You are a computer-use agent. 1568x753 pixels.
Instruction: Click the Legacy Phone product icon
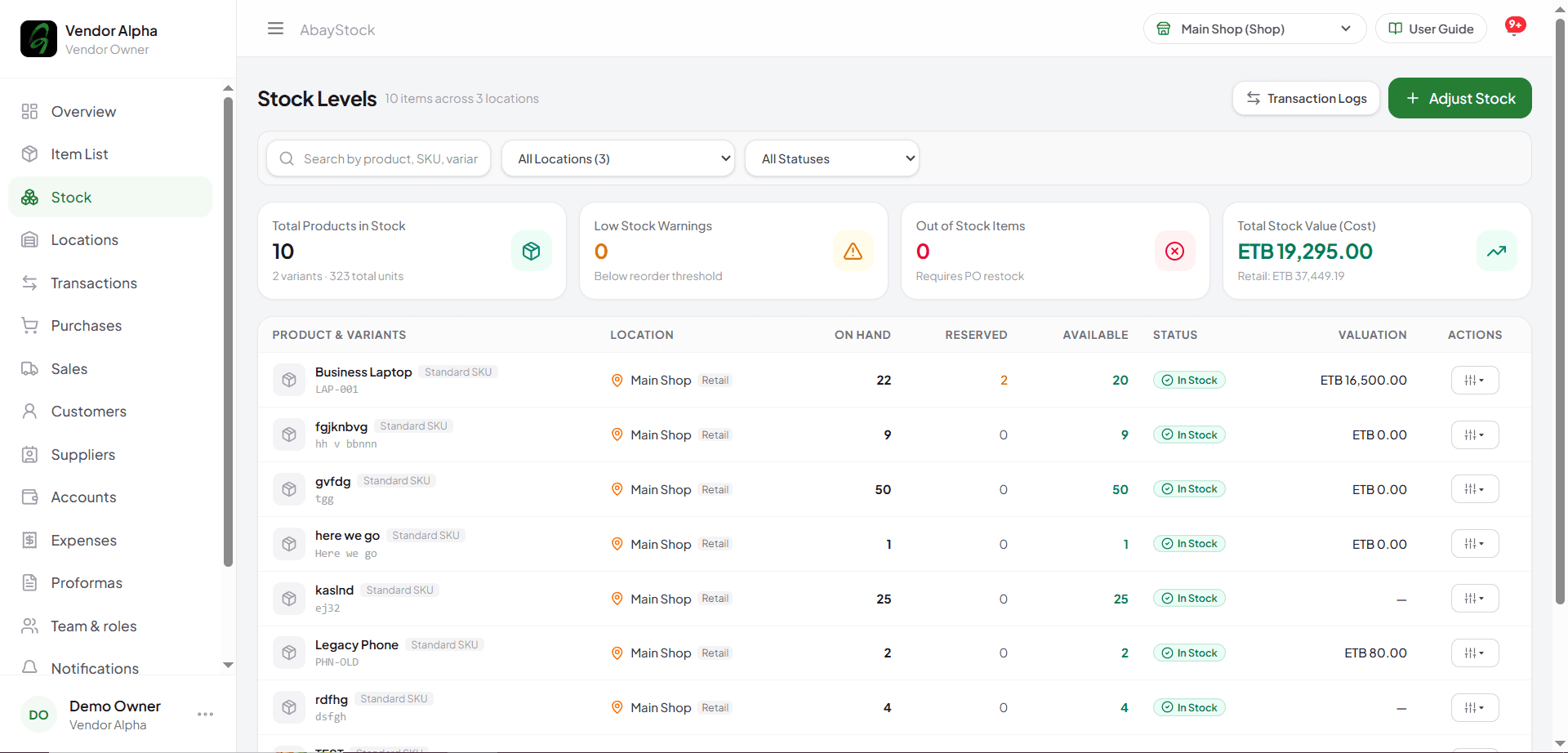289,653
